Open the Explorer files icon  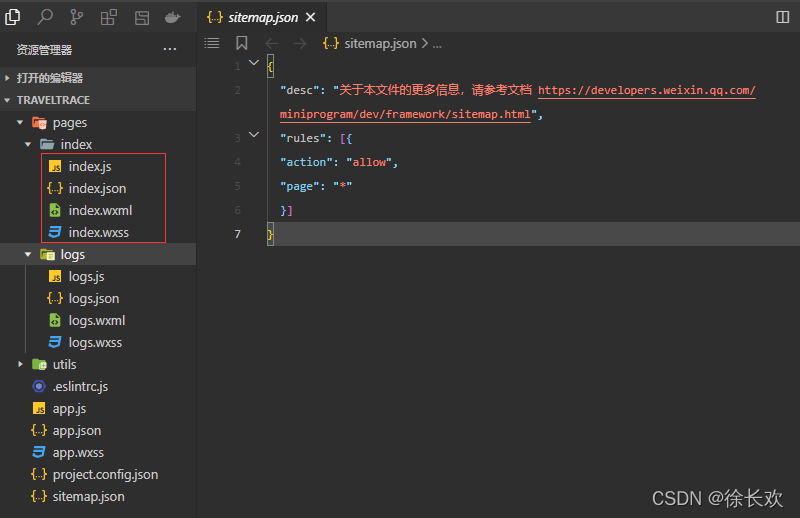pyautogui.click(x=13, y=17)
